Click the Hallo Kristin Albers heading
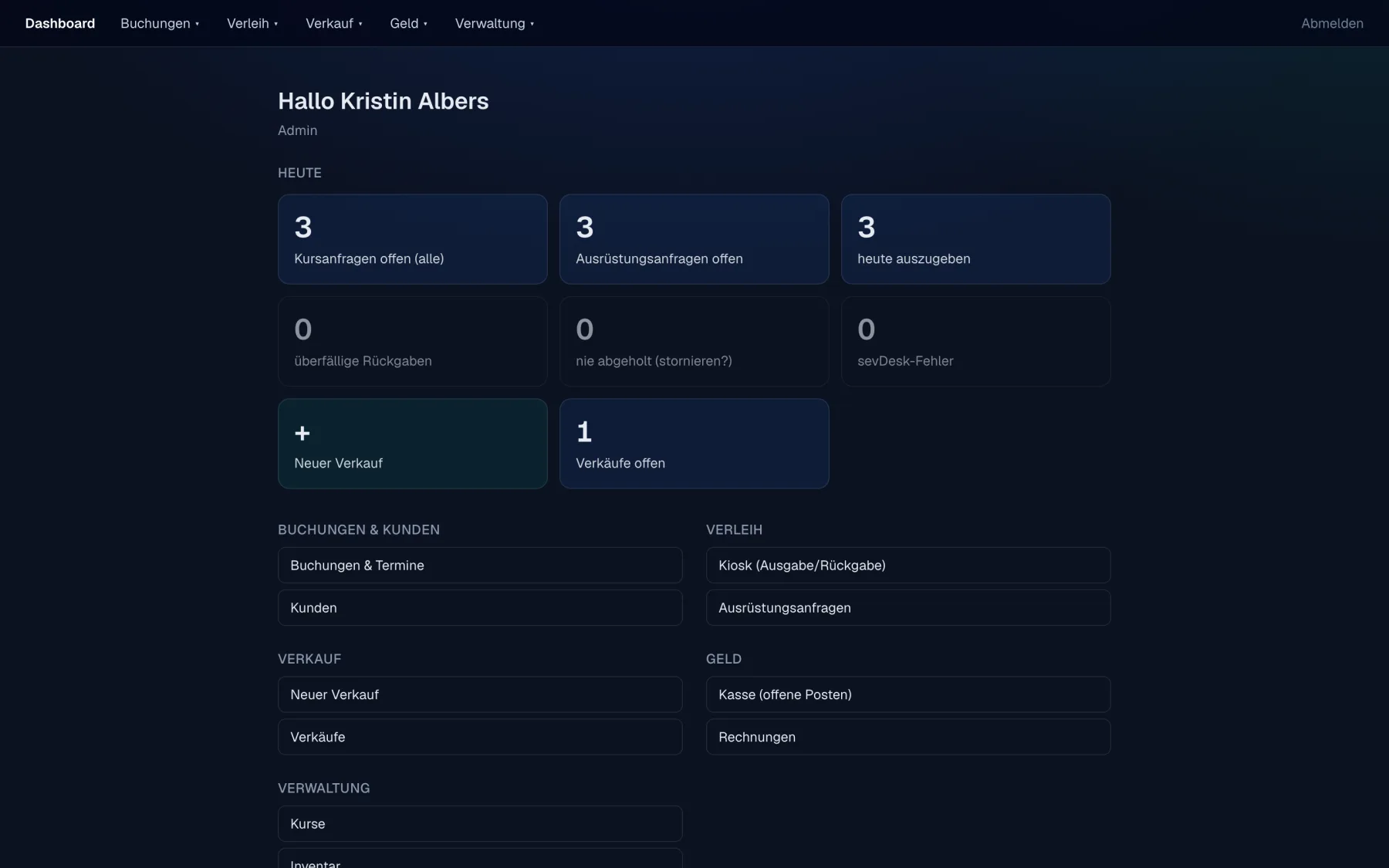The height and width of the screenshot is (868, 1389). 384,101
